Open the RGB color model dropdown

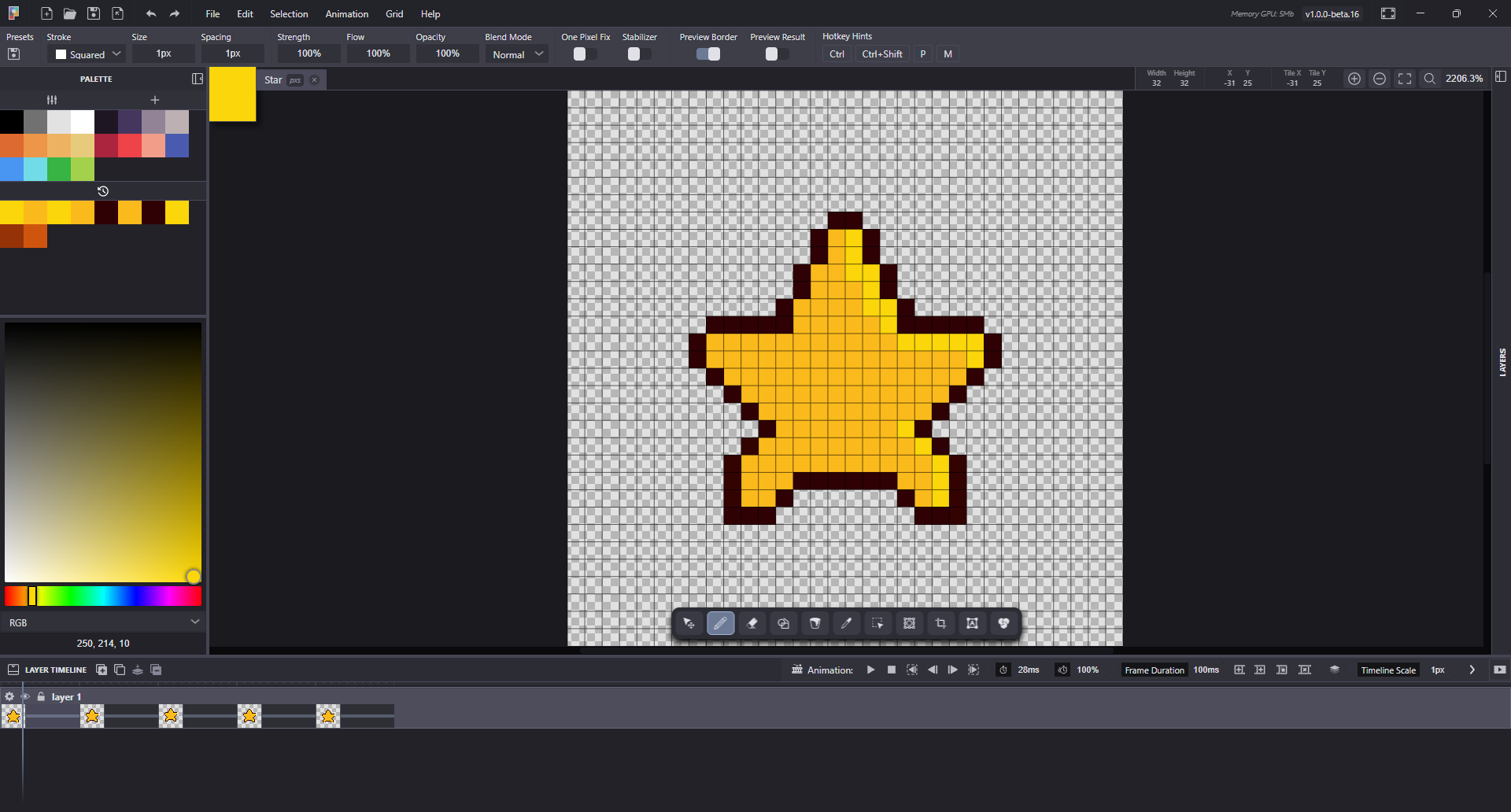click(103, 622)
